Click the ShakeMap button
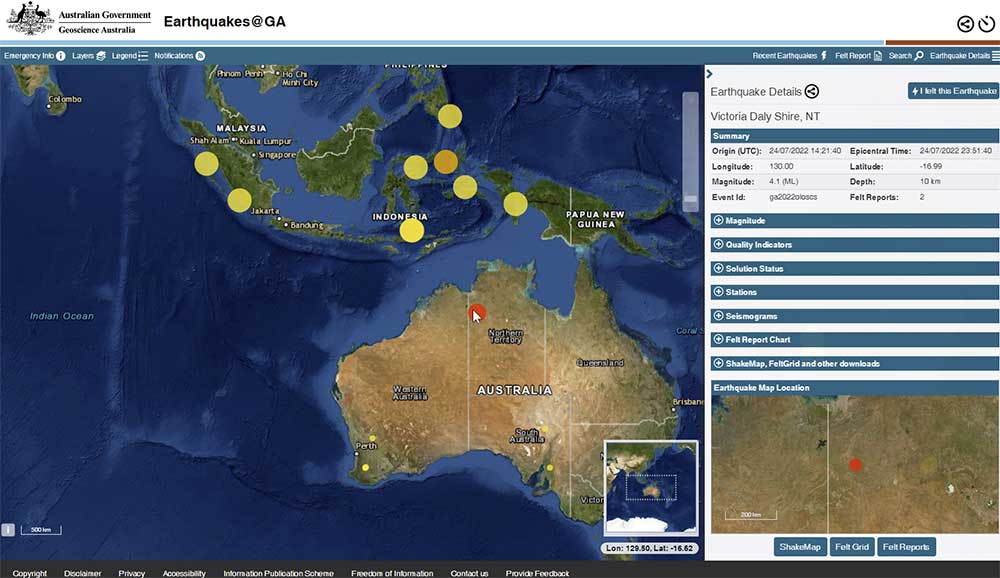 coord(800,547)
